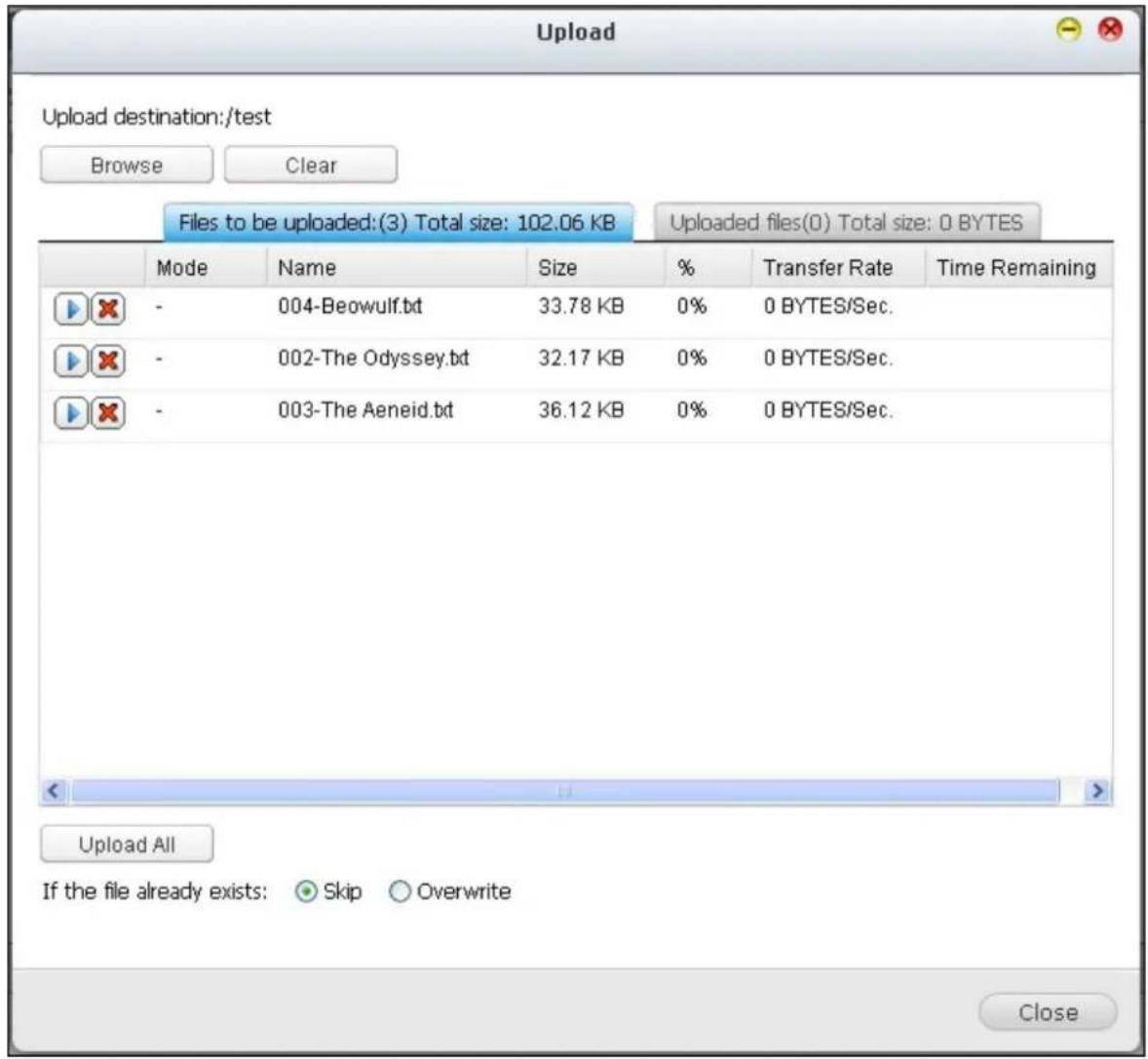Click the Close button
The height and width of the screenshot is (1059, 1148).
pyautogui.click(x=1048, y=1012)
